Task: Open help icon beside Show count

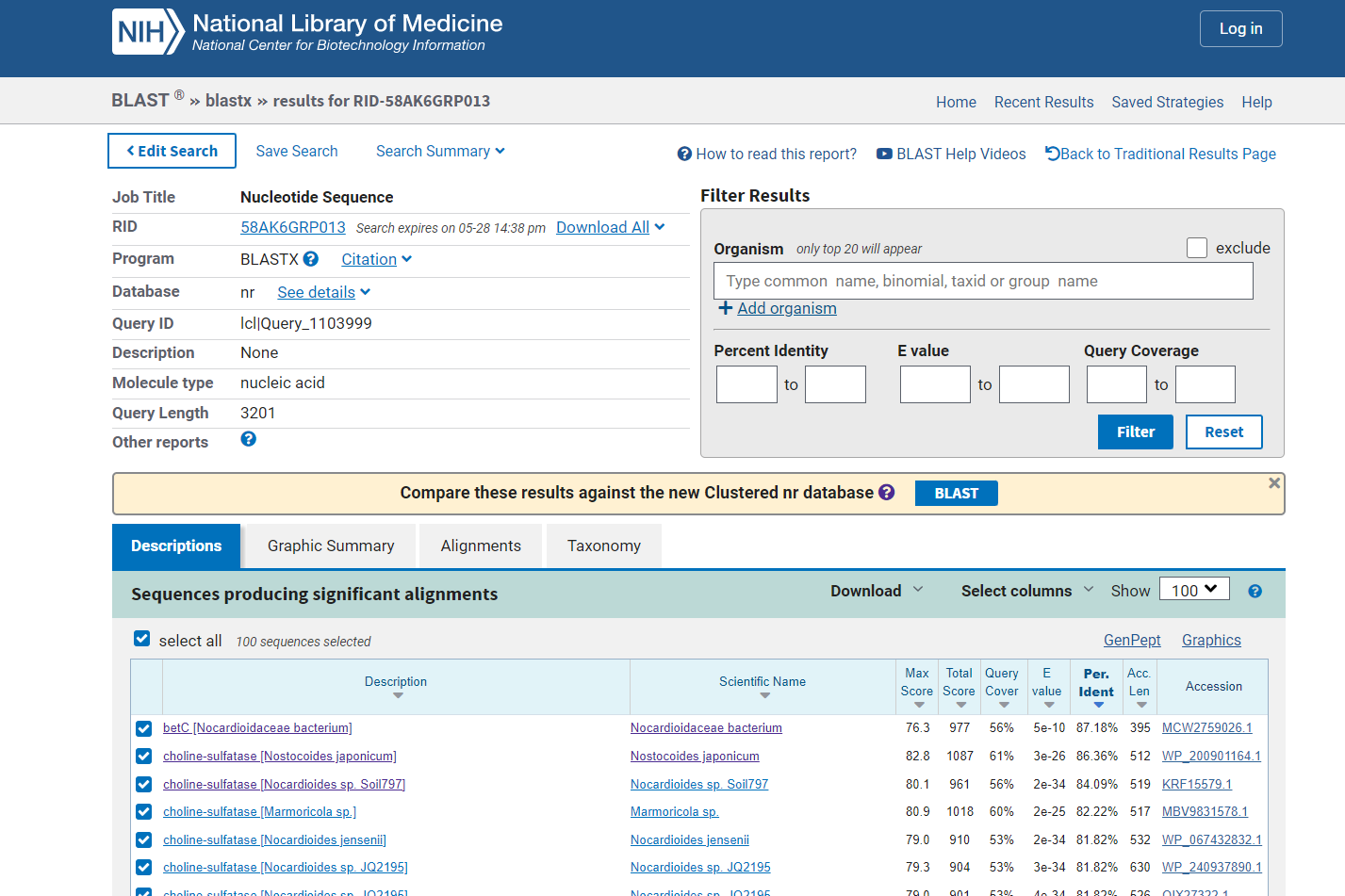Action: (1255, 592)
